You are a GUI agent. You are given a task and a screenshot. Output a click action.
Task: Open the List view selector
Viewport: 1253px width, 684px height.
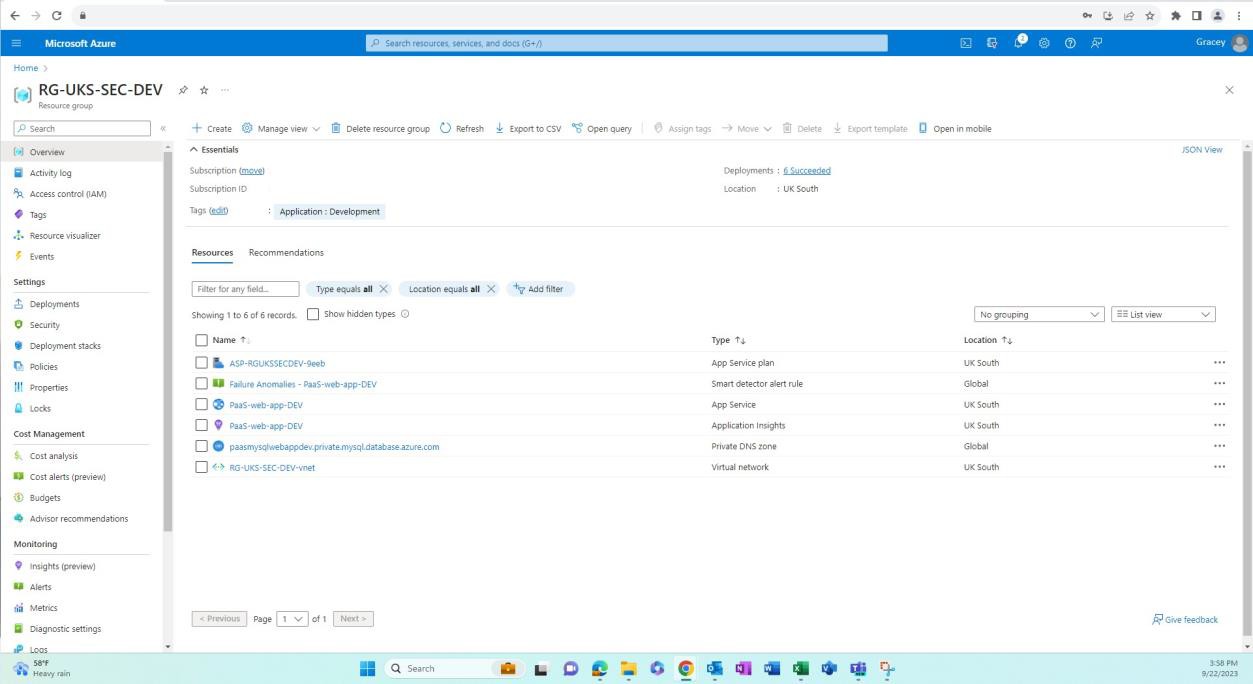[x=1161, y=313]
